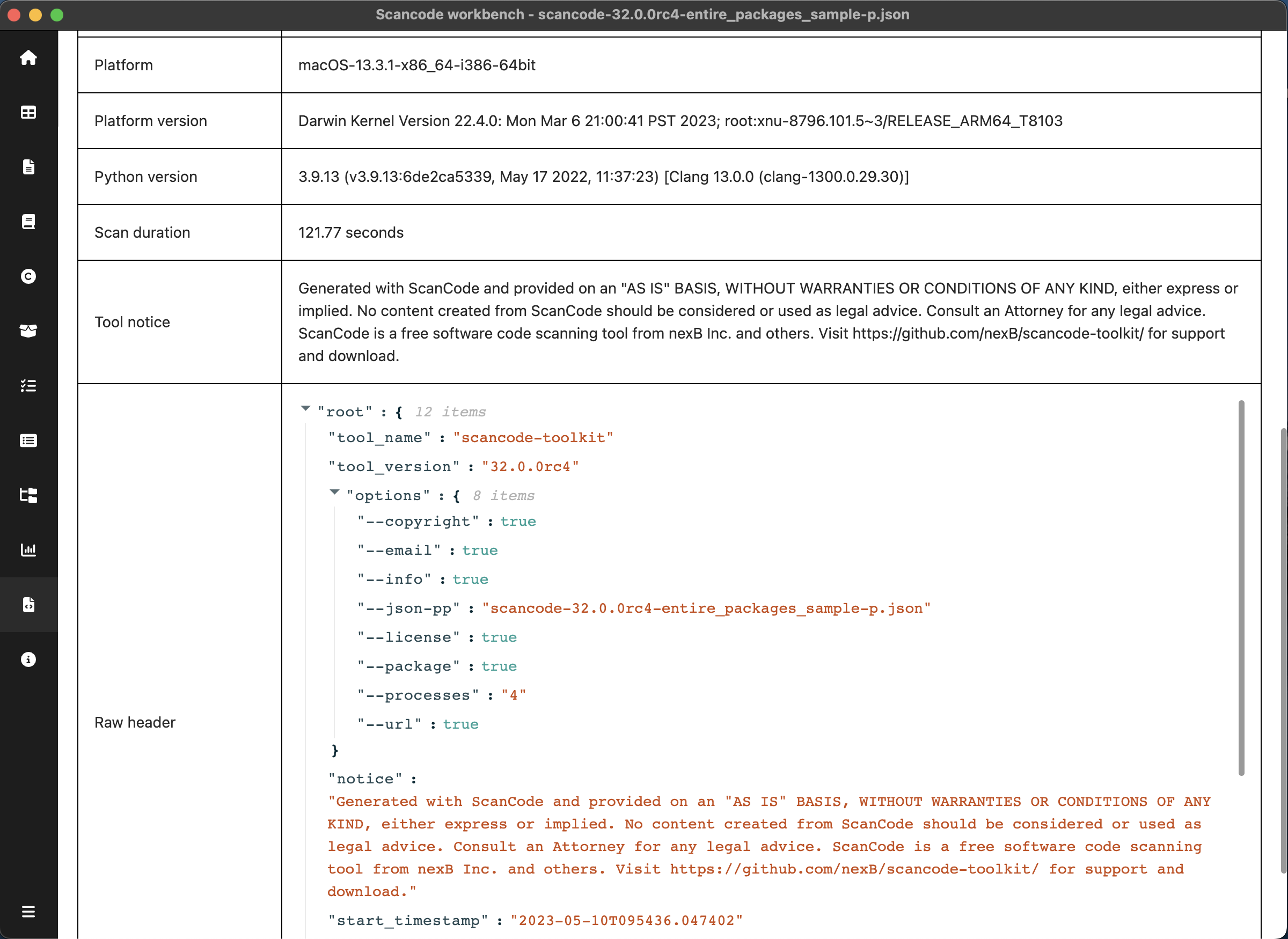Open the Package explorer box icon
1288x939 pixels.
click(x=28, y=331)
